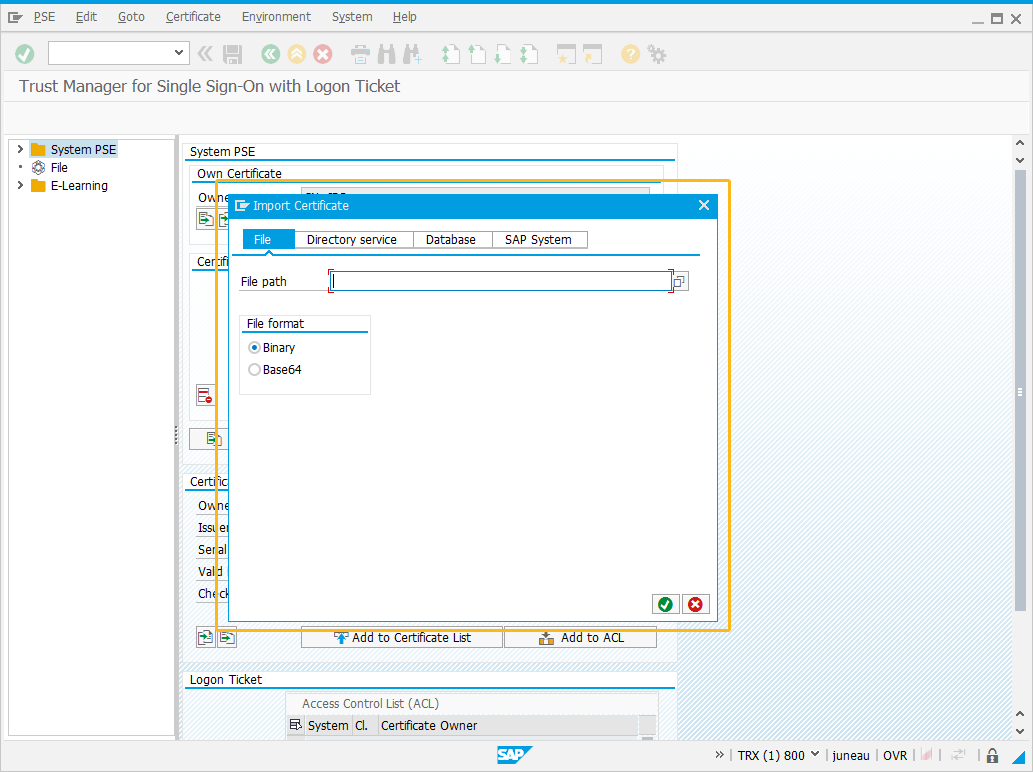Image resolution: width=1033 pixels, height=772 pixels.
Task: Open Customize Local Layout gear icon
Action: [x=657, y=54]
